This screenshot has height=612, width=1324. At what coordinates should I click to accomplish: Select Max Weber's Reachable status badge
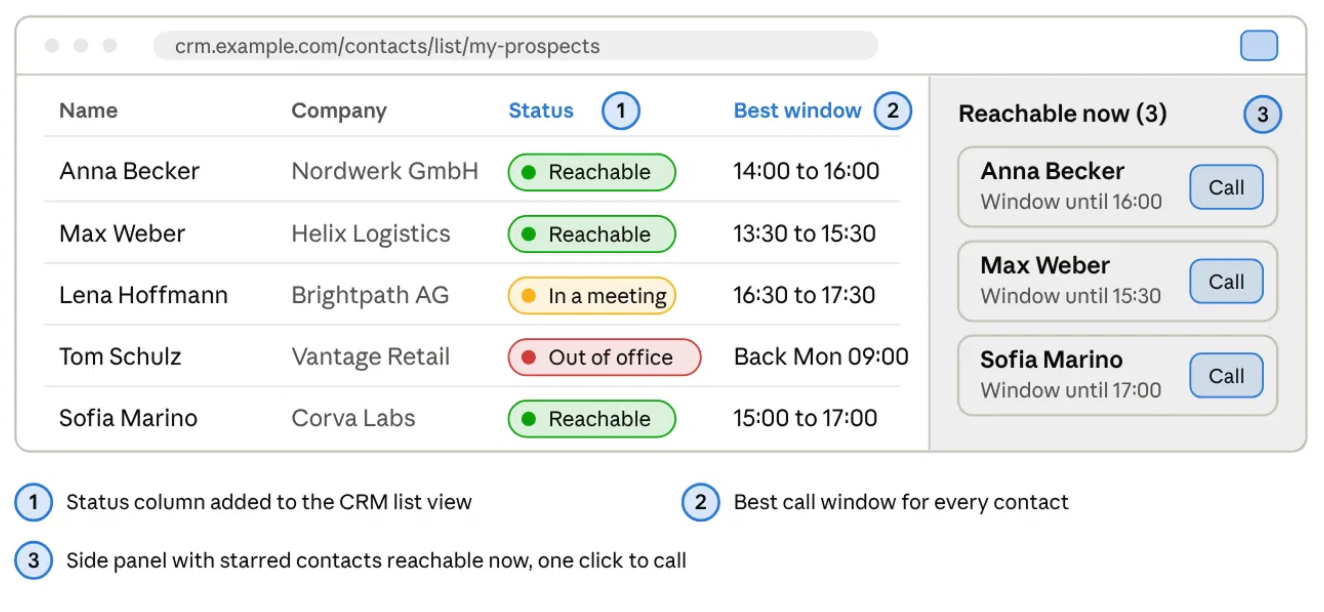point(592,234)
